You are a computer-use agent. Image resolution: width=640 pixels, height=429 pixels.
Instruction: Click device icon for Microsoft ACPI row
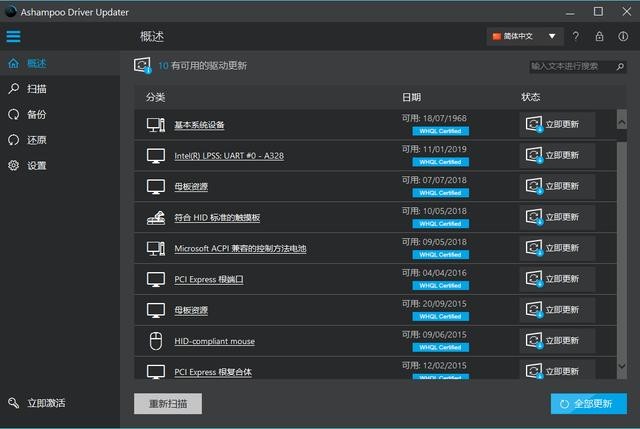[x=156, y=248]
